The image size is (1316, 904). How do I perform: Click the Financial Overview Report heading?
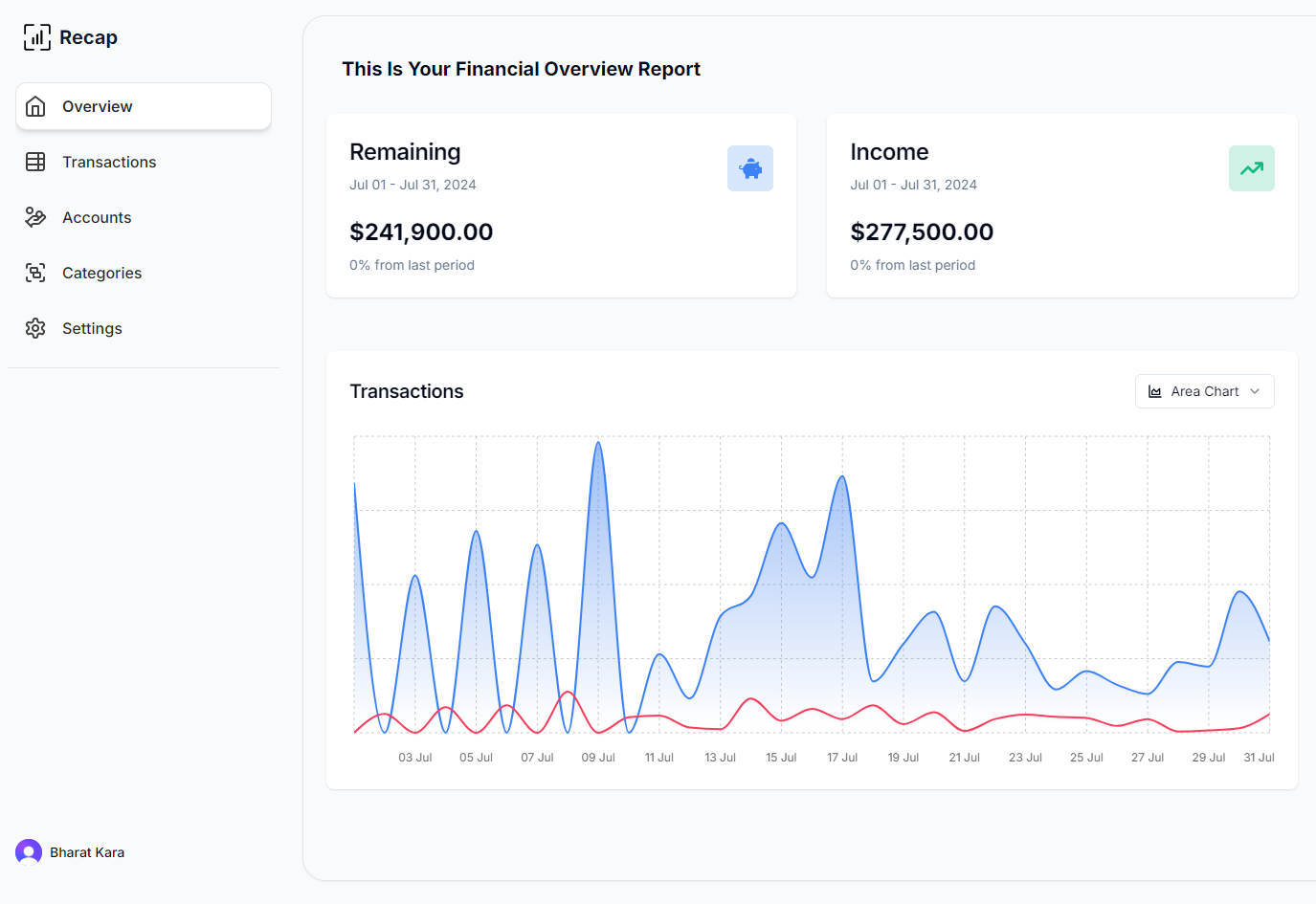point(522,69)
